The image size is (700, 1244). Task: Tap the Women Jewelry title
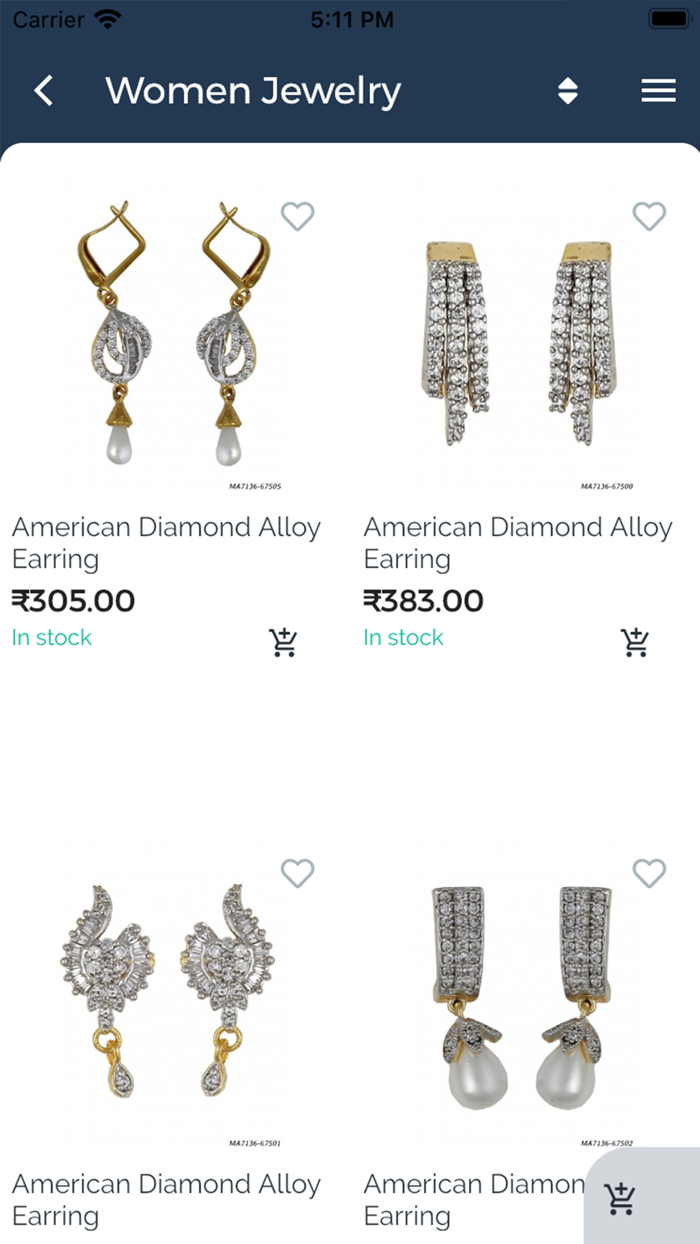253,90
